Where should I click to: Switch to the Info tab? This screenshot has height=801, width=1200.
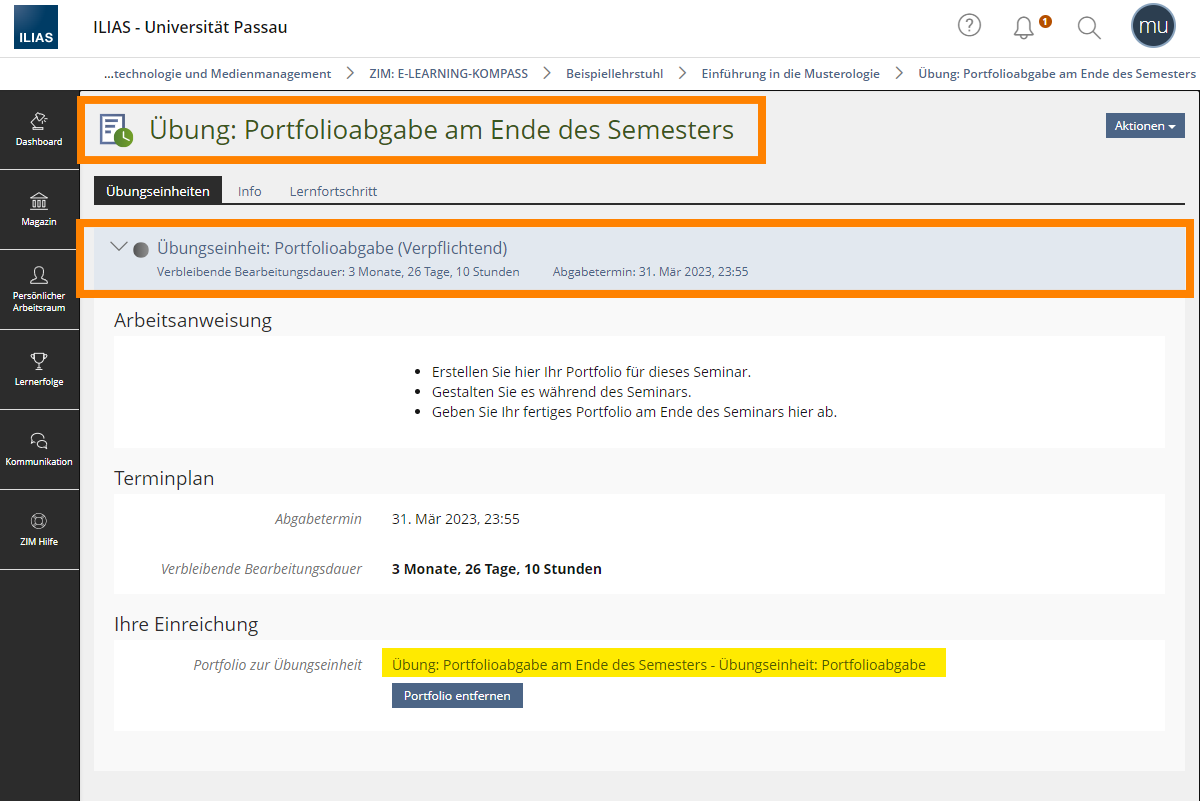[250, 191]
